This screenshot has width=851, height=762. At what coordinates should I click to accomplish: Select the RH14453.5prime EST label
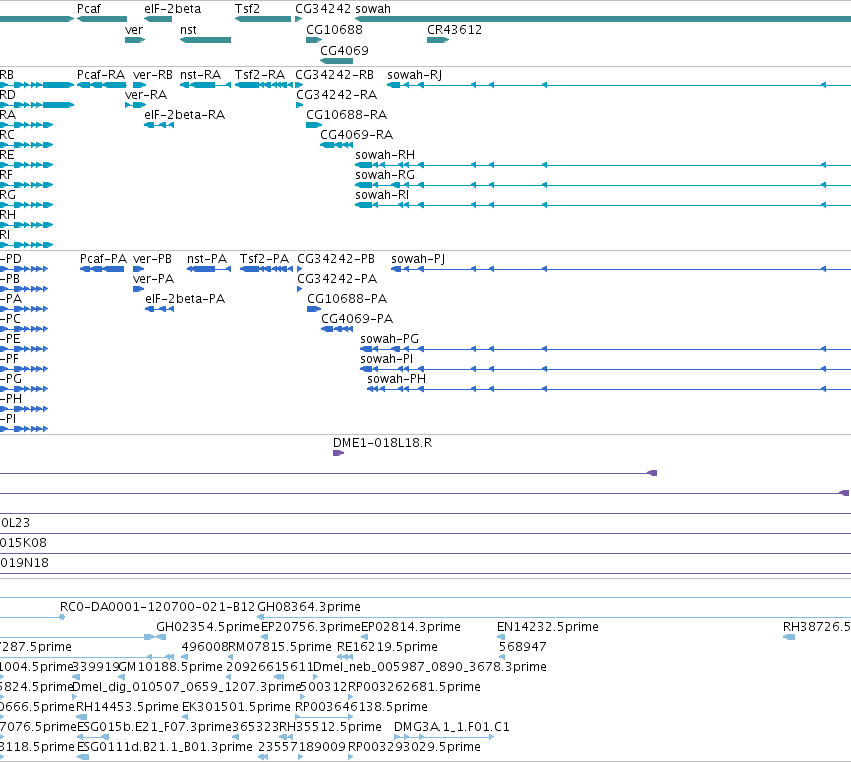[127, 706]
